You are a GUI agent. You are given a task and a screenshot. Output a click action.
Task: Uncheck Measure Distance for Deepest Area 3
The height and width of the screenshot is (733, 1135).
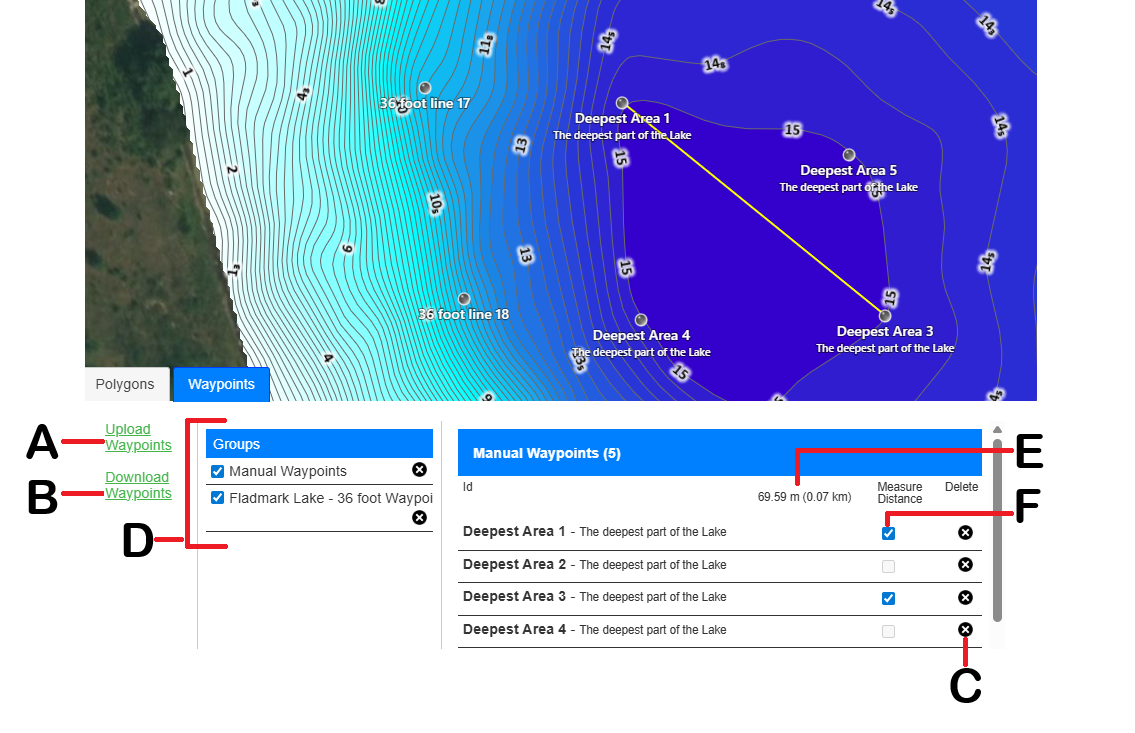point(888,598)
